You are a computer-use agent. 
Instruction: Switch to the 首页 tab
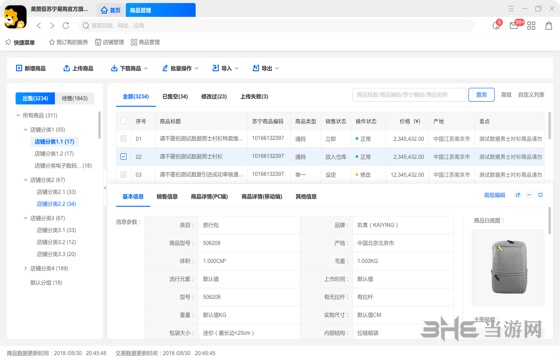[x=111, y=10]
